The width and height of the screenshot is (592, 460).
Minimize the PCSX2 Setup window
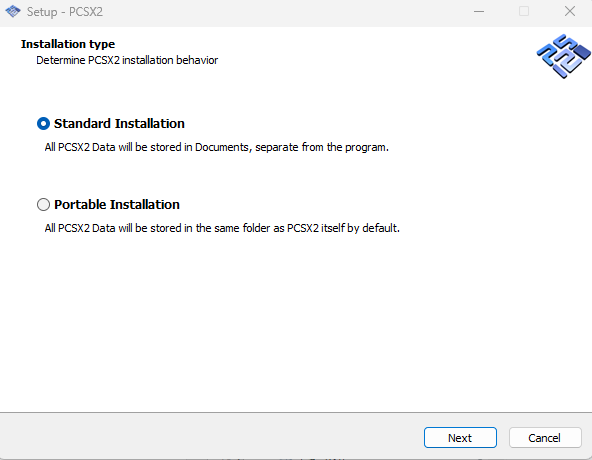[x=479, y=12]
